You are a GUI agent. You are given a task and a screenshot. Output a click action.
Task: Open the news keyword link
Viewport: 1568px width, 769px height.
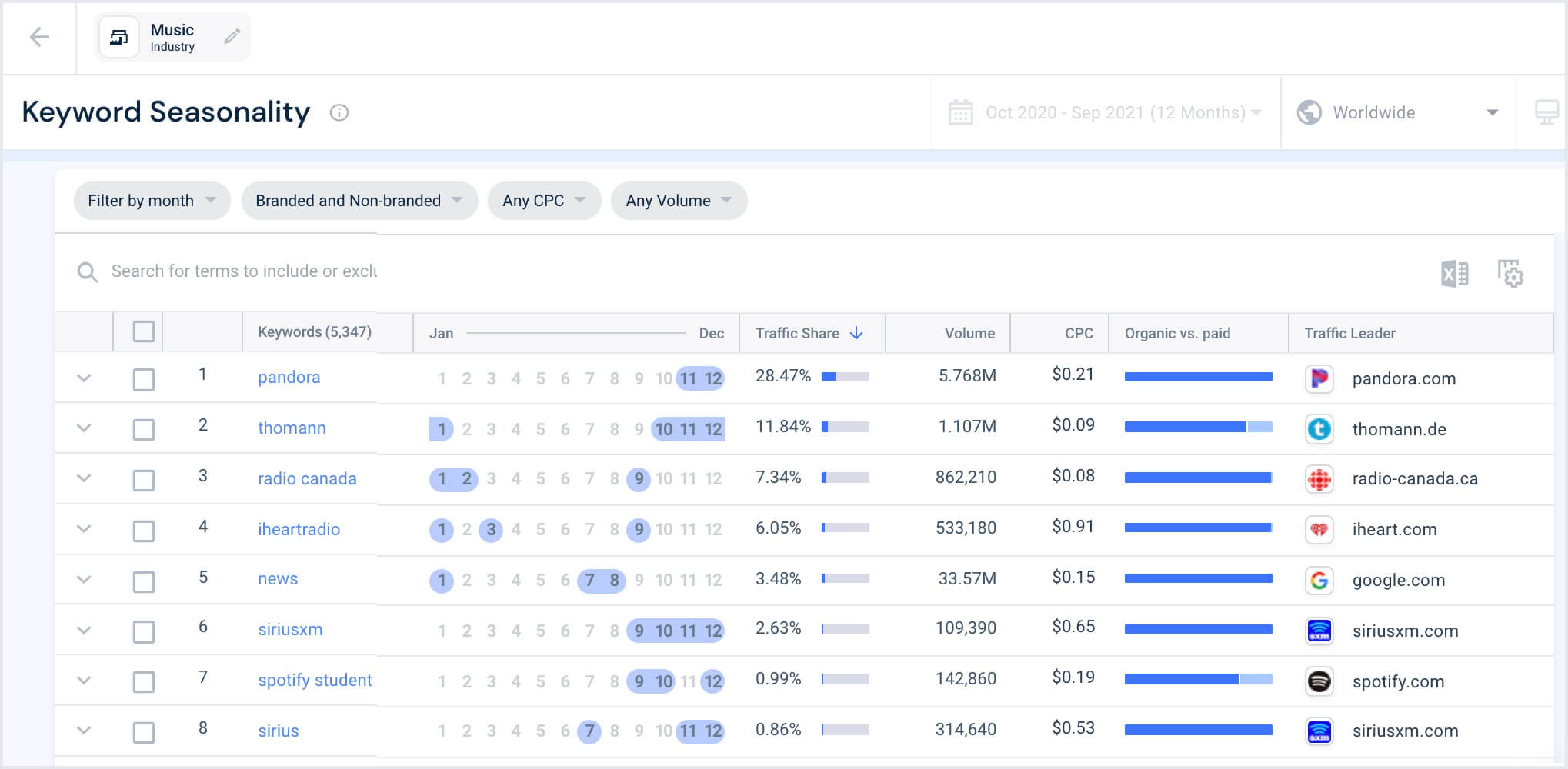278,578
